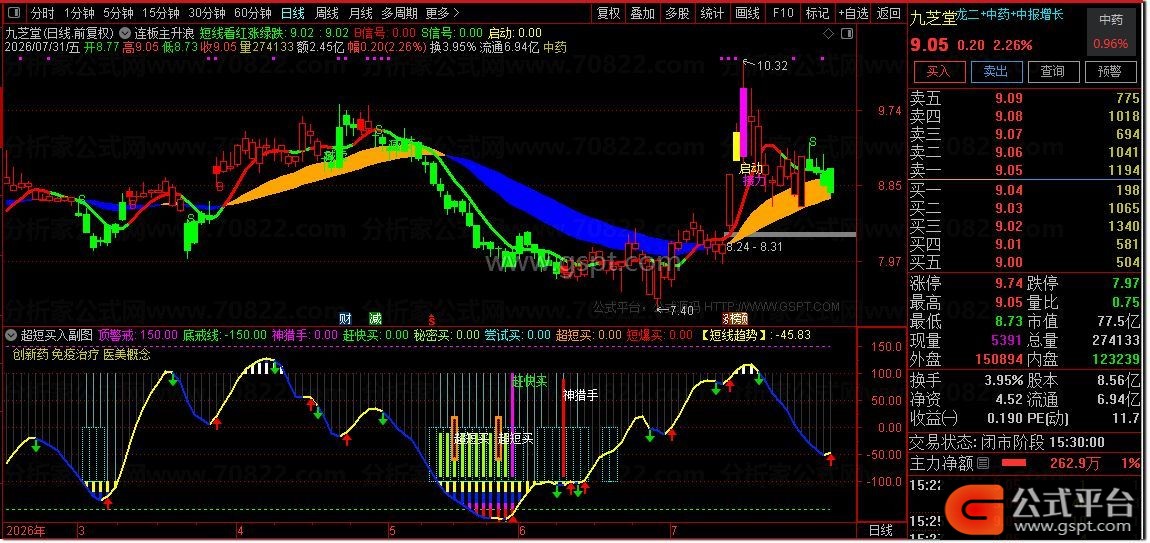
Task: Click the 预警 alert button
Action: 1110,71
